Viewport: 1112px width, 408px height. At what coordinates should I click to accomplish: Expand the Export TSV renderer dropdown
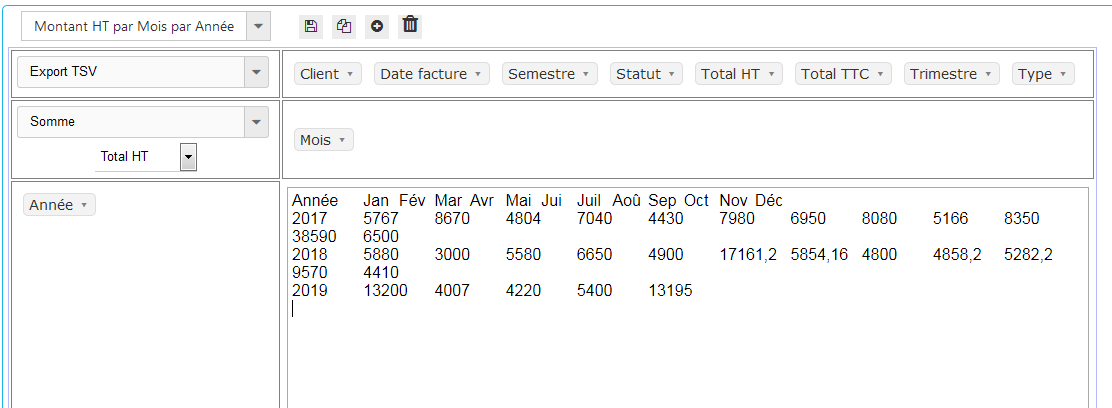257,72
